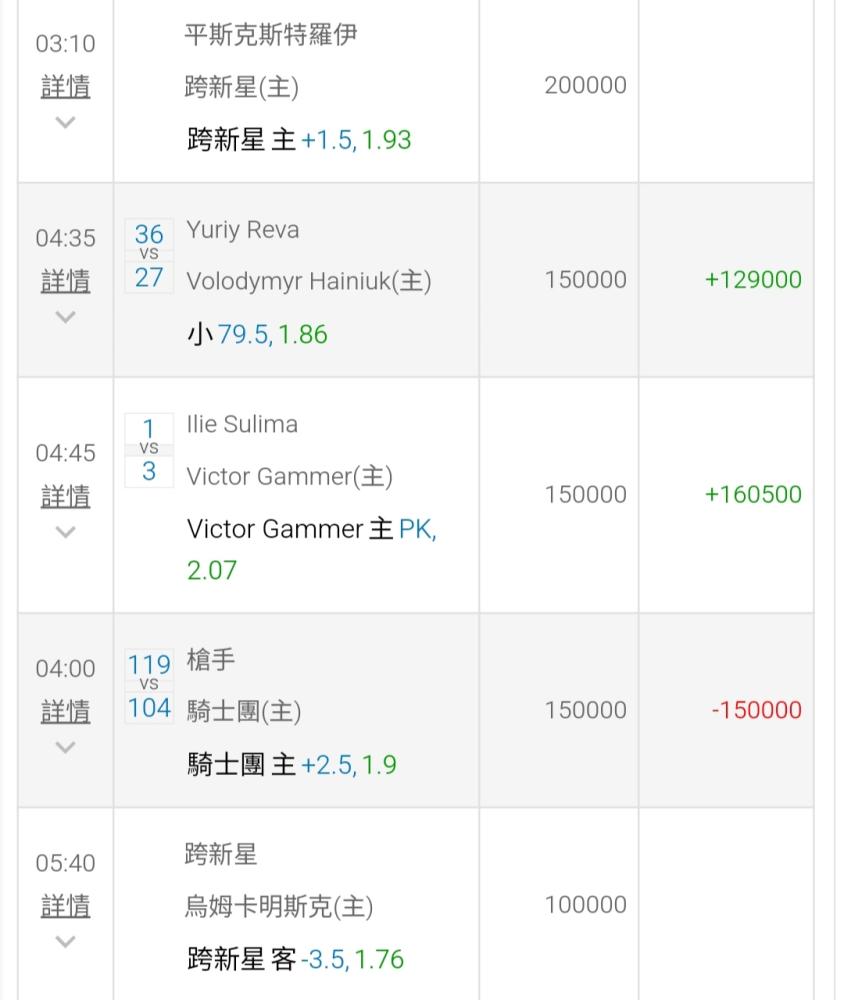Image resolution: width=844 pixels, height=1000 pixels.
Task: Expand the chevron under the 05:40 row
Action: point(66,941)
